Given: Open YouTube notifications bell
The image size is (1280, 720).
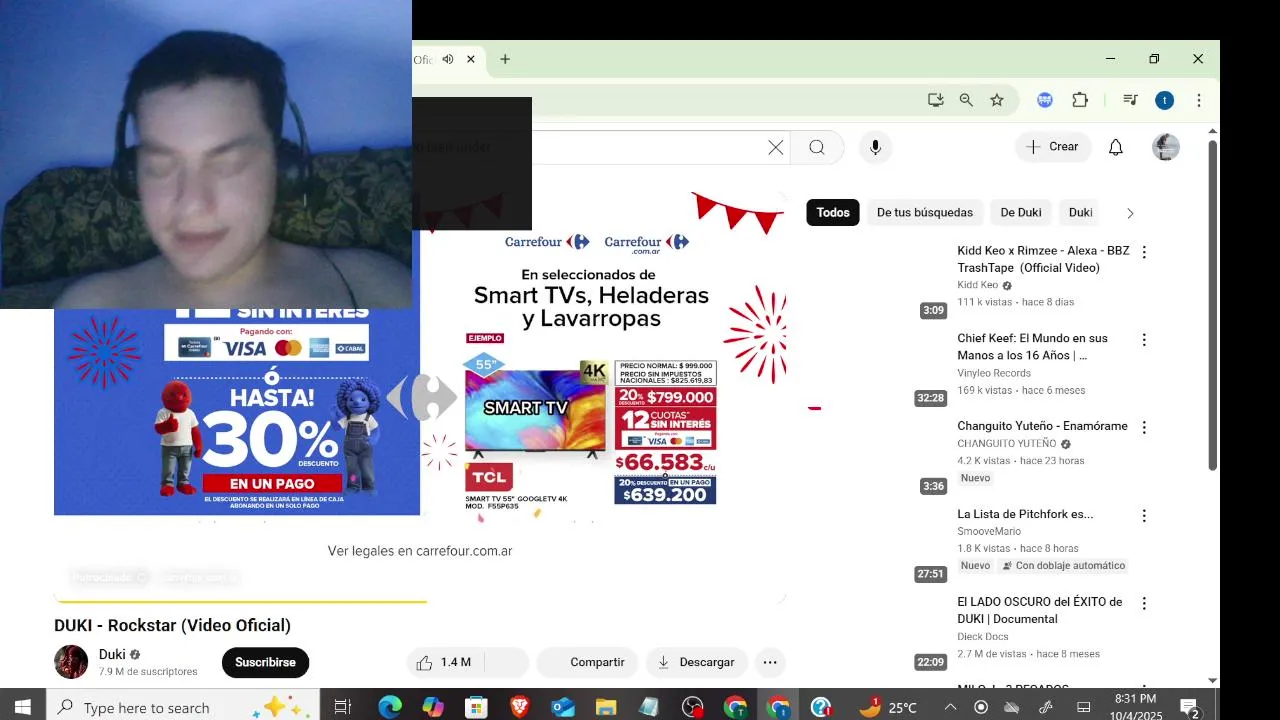Looking at the screenshot, I should click(x=1116, y=147).
